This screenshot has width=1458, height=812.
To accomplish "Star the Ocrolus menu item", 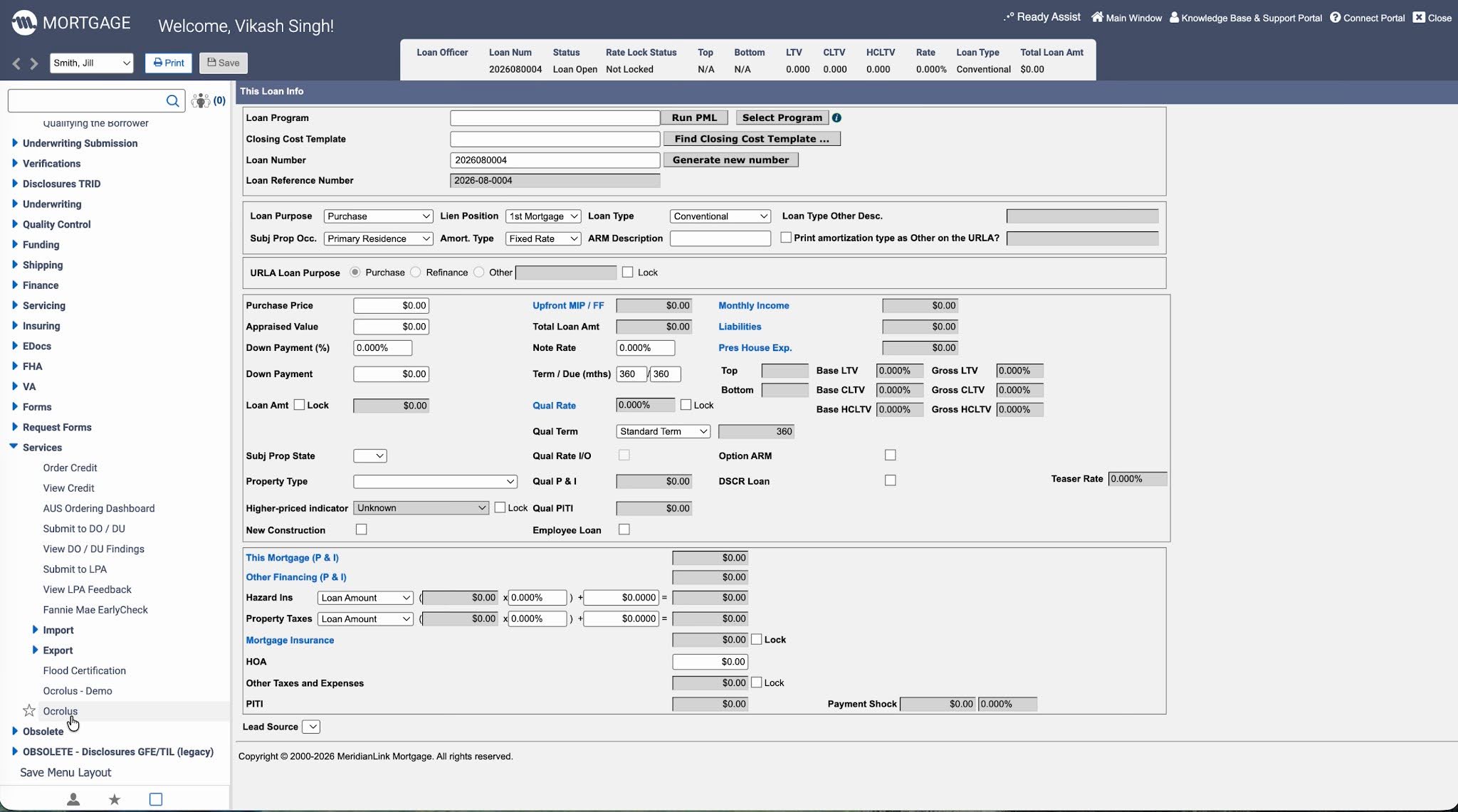I will click(29, 711).
